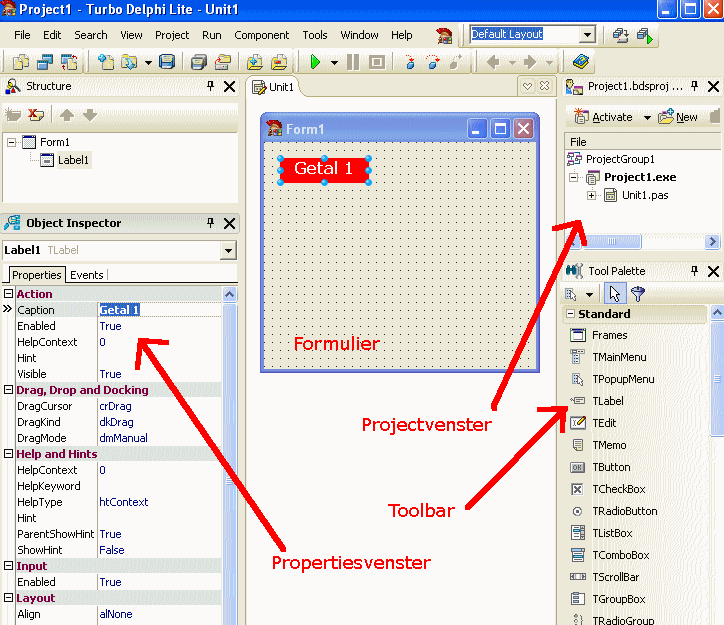Click the Delete item icon in Structure
This screenshot has height=625, width=724.
tap(36, 114)
